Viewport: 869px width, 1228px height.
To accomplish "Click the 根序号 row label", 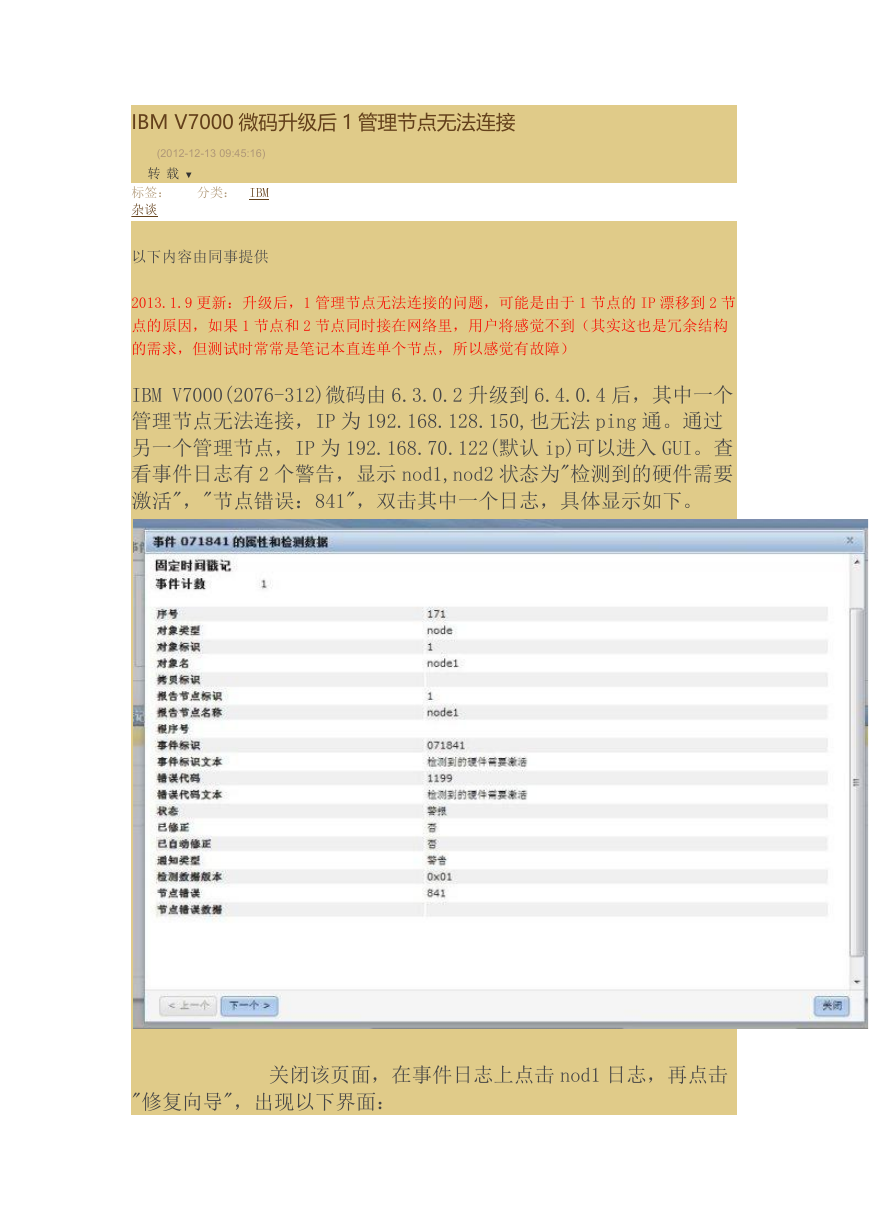I will [x=172, y=729].
